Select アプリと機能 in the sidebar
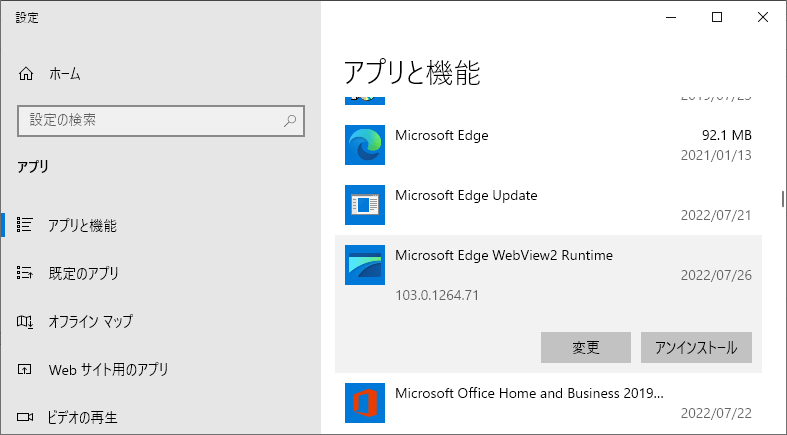The height and width of the screenshot is (435, 787). 161,225
